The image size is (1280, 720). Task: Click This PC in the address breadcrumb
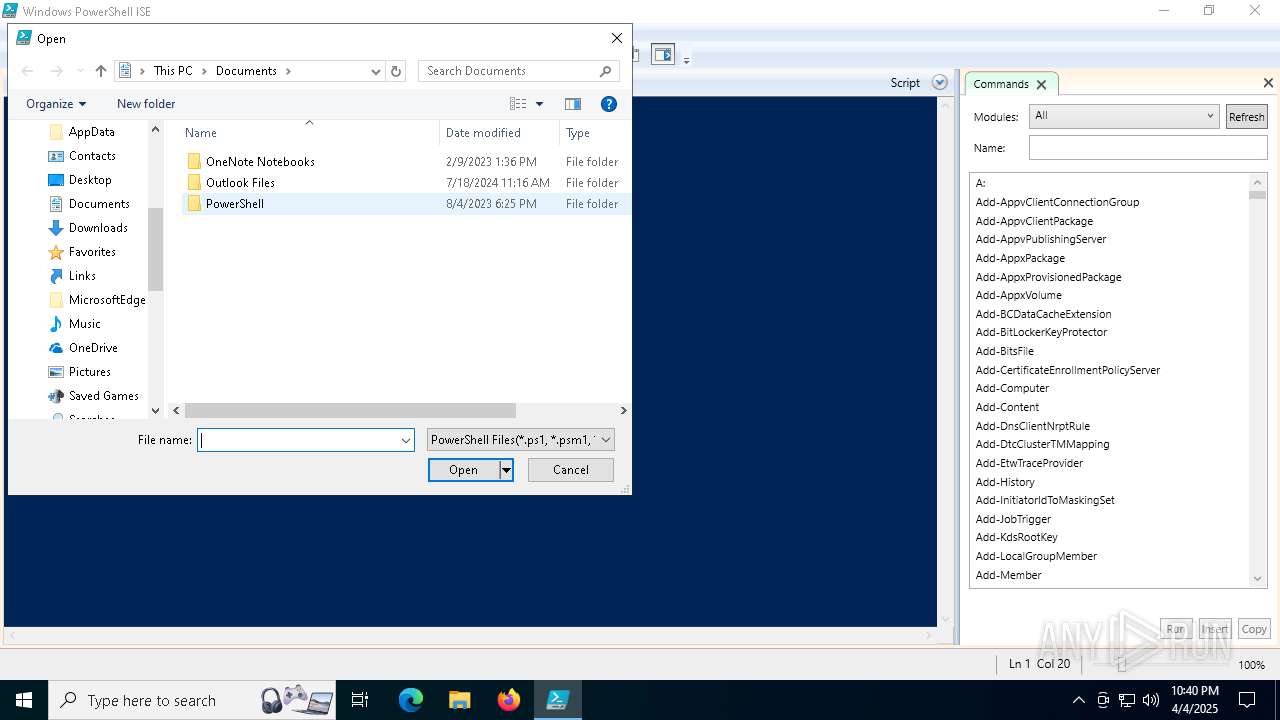coord(173,71)
